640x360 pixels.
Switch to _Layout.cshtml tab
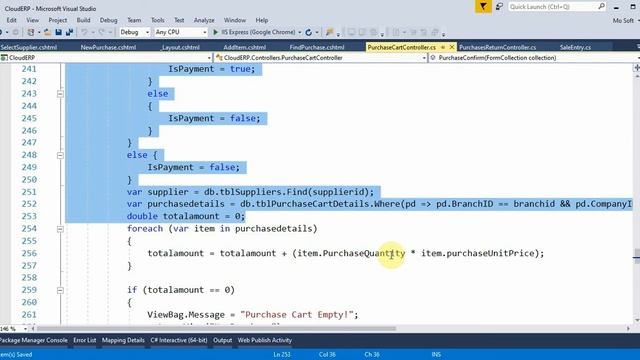180,47
